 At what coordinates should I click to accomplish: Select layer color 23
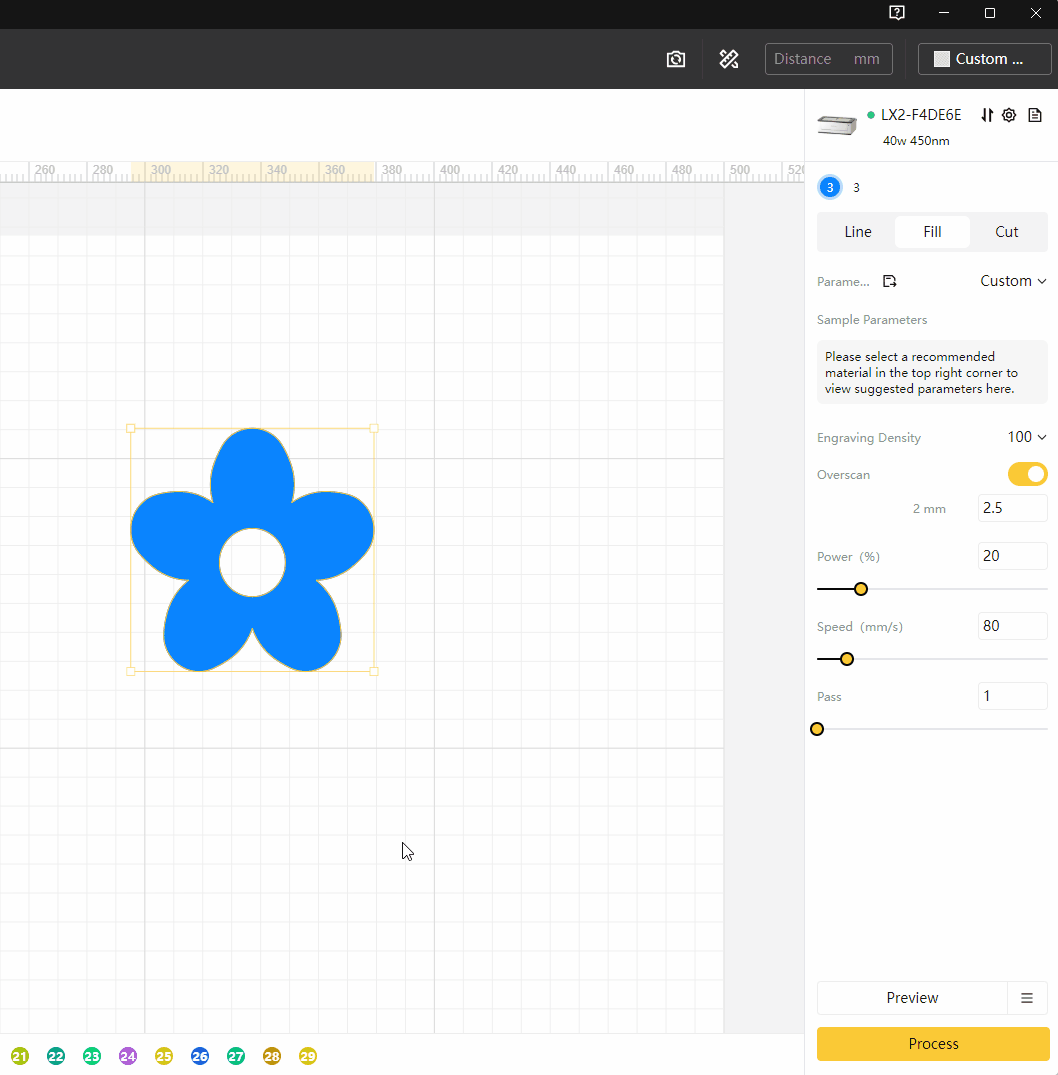pos(92,1056)
